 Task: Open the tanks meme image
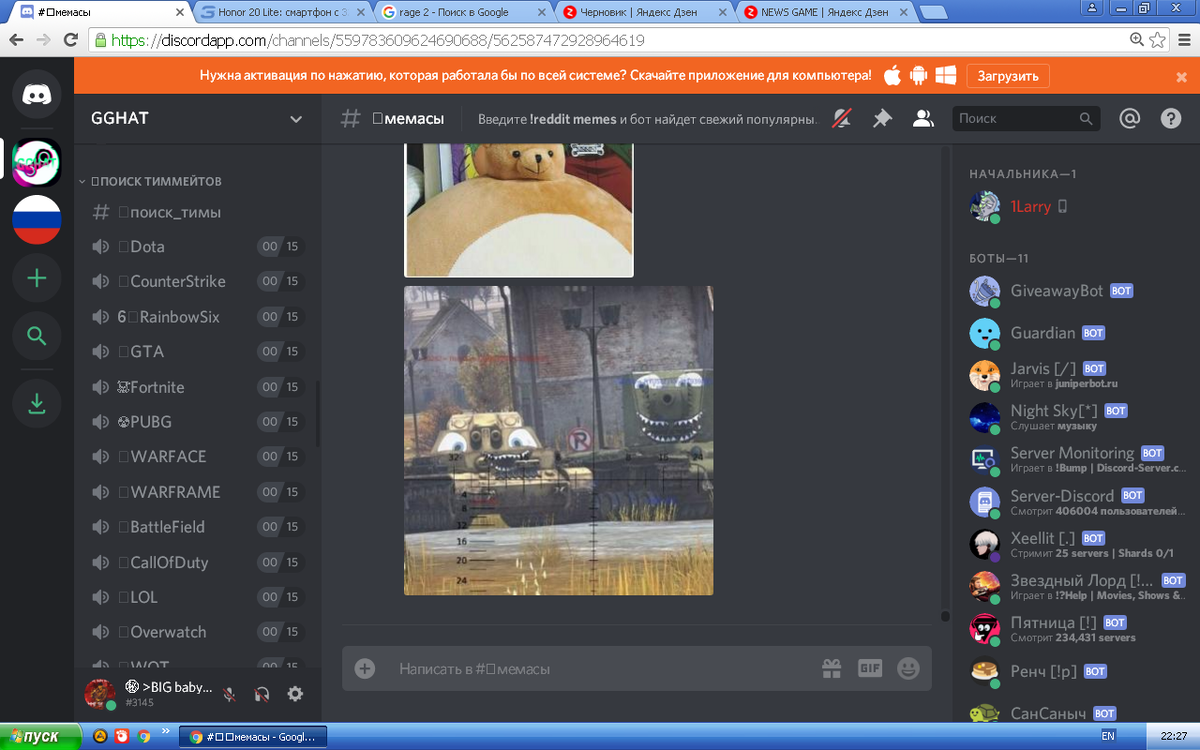click(x=558, y=441)
